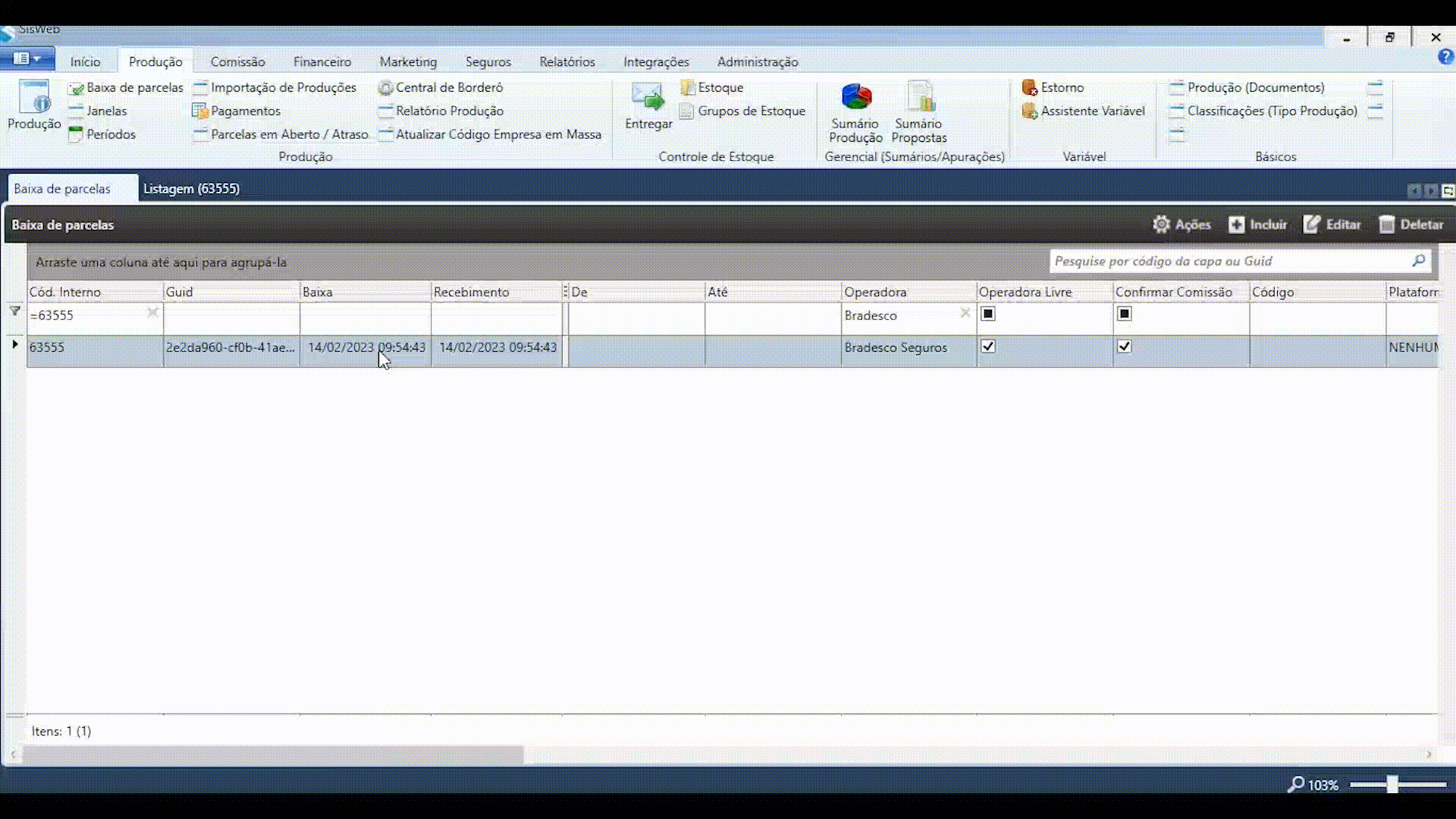Viewport: 1456px width, 819px height.
Task: Switch to Listagem (63555) tab
Action: (191, 188)
